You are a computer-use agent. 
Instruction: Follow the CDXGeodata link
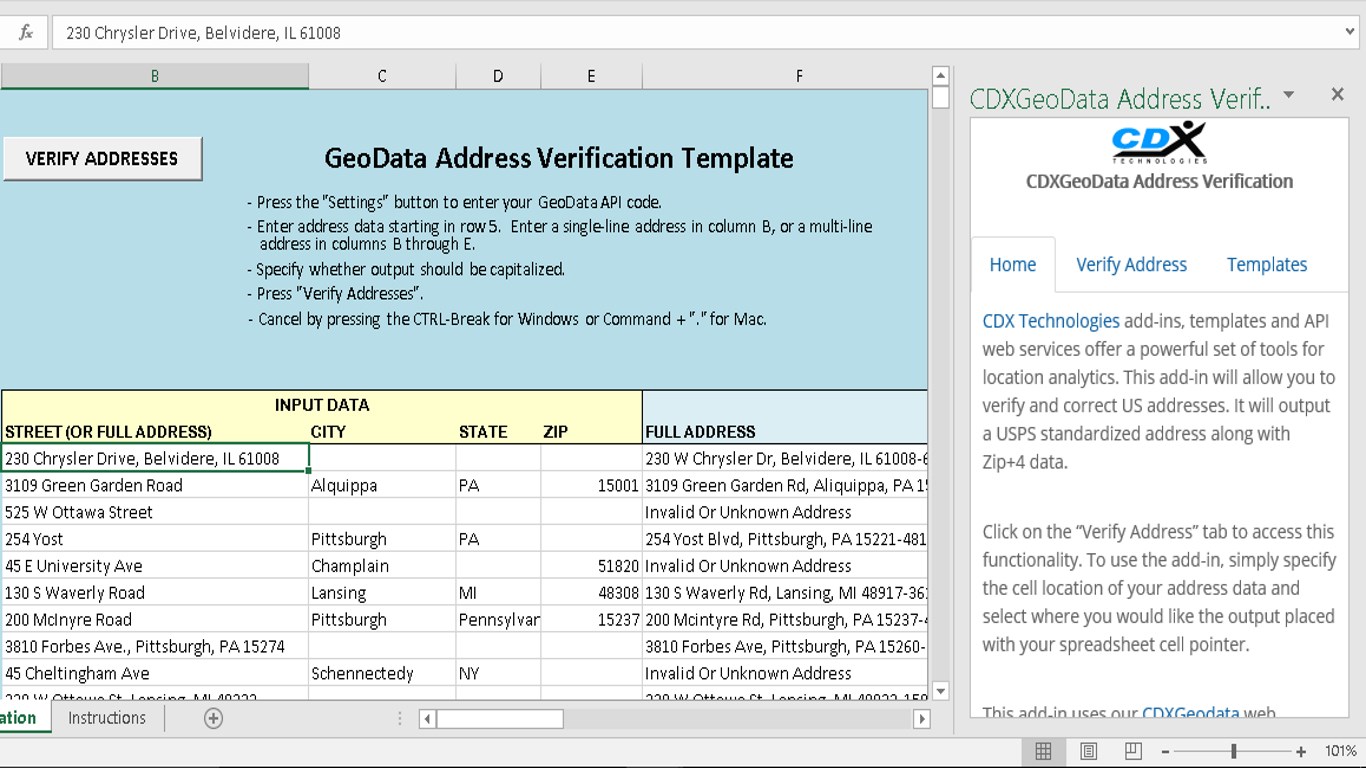click(x=1190, y=713)
